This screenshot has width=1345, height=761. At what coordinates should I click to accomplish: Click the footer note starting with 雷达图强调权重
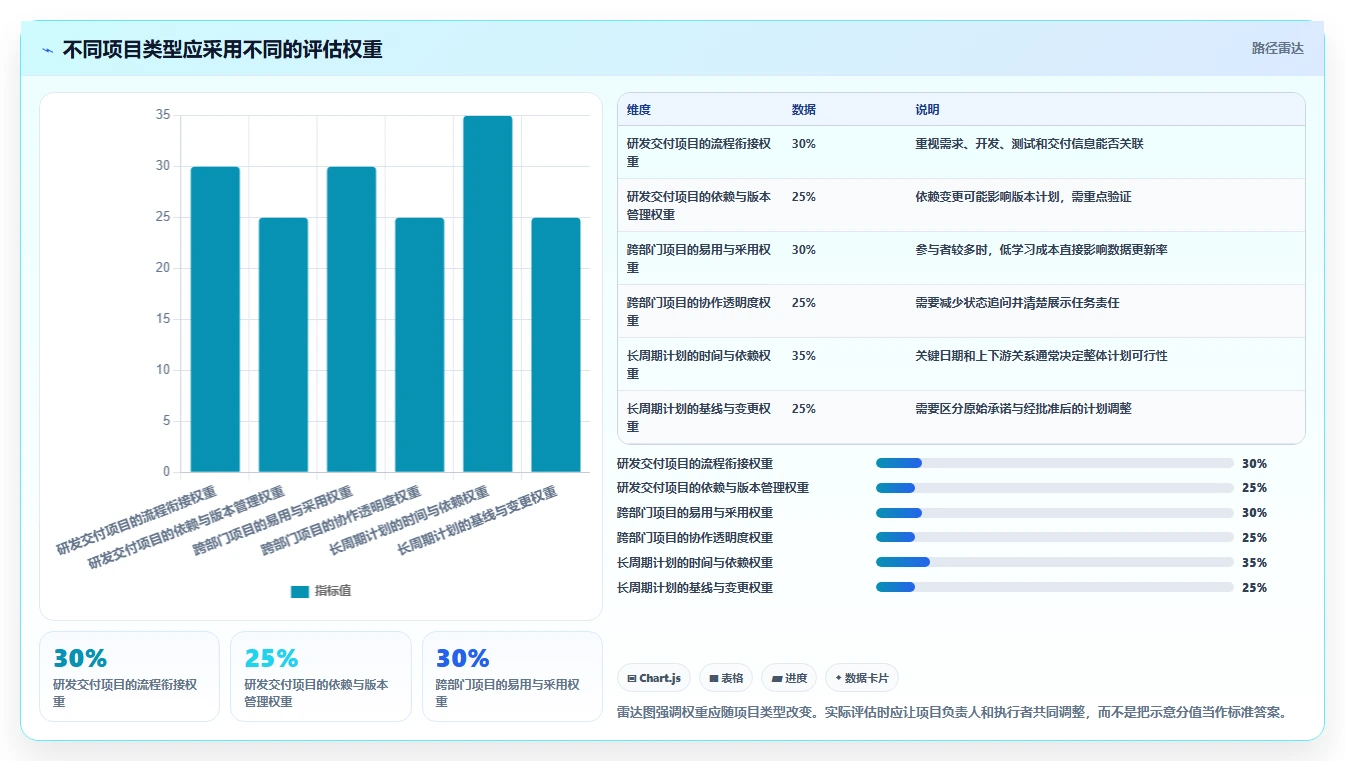(x=952, y=713)
